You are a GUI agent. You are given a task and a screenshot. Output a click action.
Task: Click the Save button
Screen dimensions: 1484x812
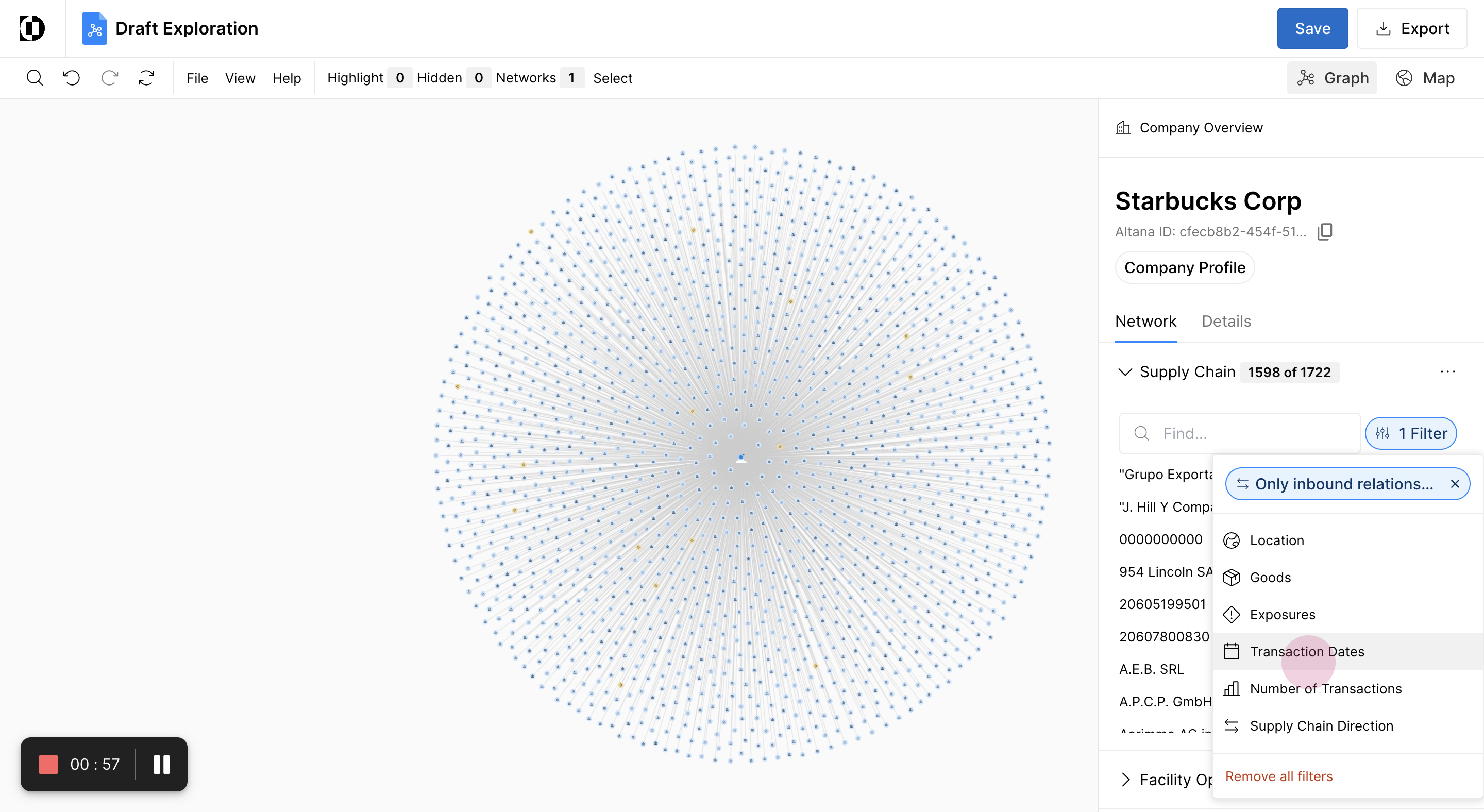click(1312, 28)
